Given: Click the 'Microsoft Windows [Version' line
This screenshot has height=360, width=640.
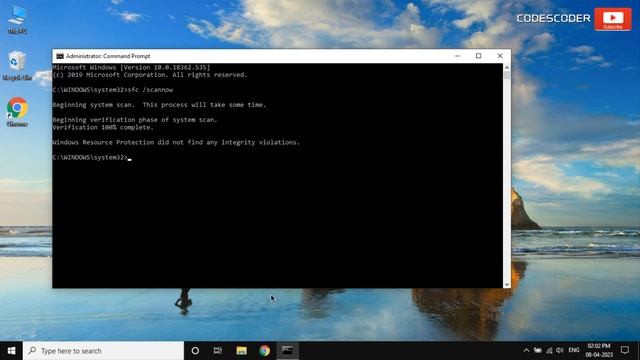Looking at the screenshot, I should tap(131, 67).
